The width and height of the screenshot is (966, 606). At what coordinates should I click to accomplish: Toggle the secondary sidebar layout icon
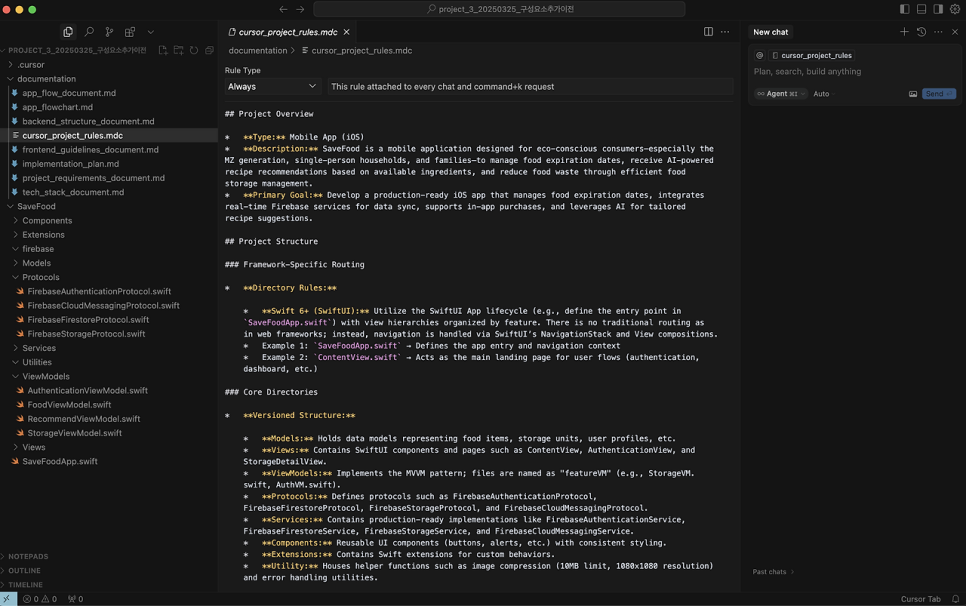938,9
